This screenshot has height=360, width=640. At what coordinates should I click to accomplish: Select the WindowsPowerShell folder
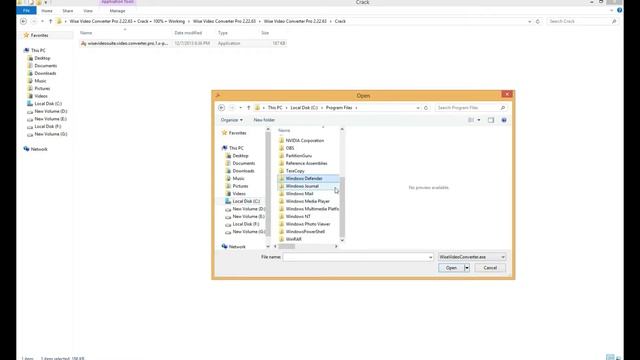point(305,231)
